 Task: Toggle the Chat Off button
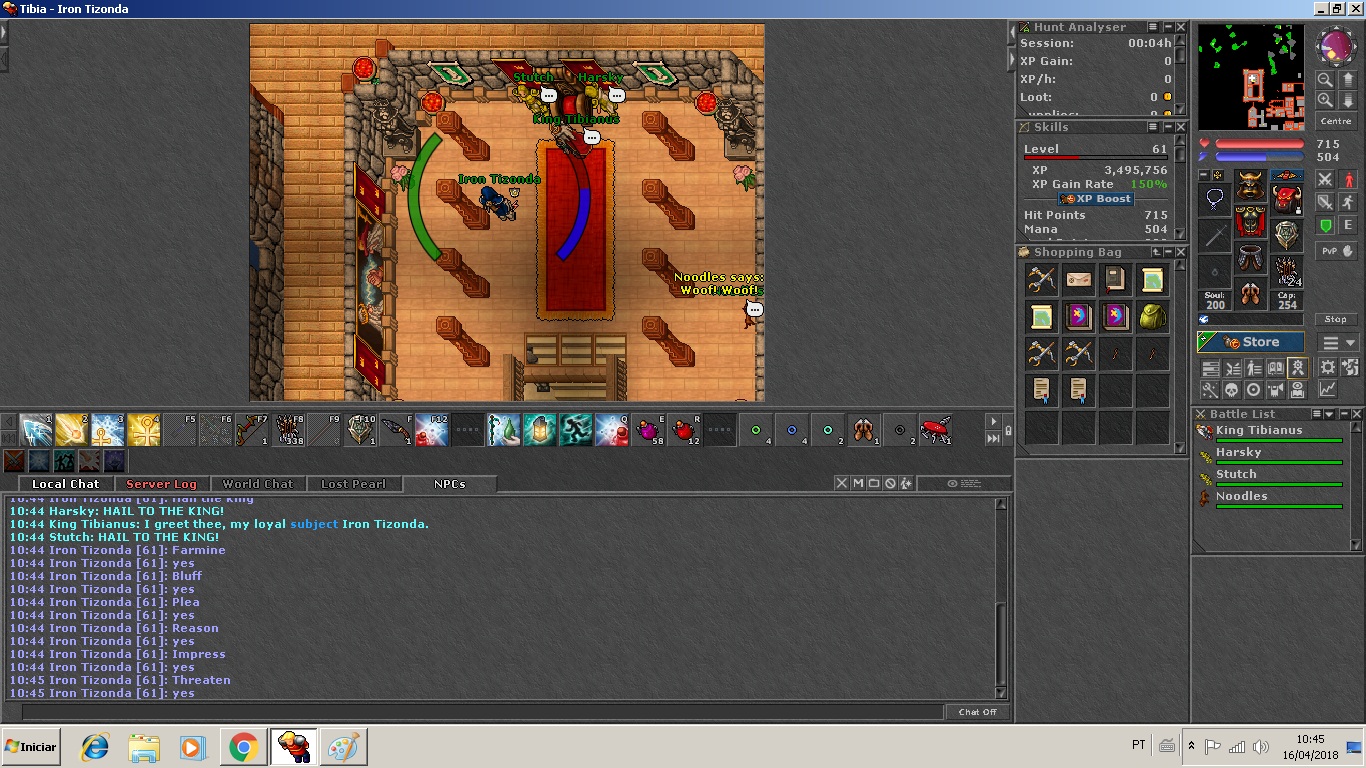(x=977, y=712)
